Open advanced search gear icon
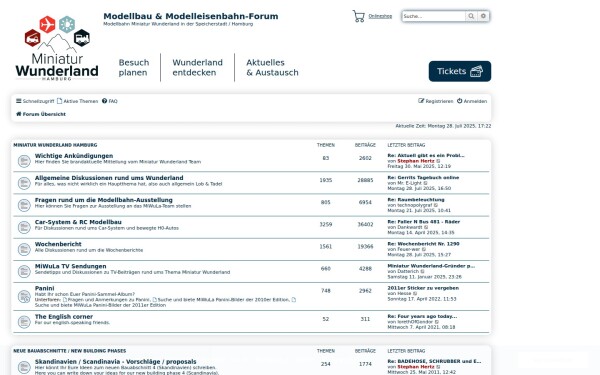 point(483,16)
